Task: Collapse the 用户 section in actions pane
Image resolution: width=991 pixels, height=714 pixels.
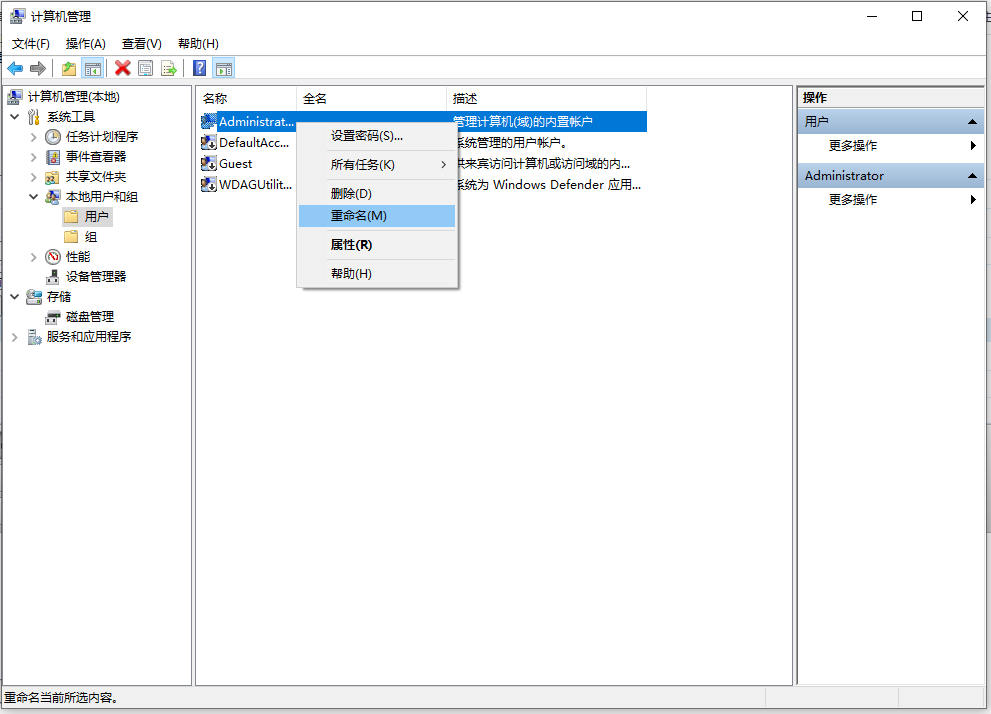Action: click(x=972, y=121)
